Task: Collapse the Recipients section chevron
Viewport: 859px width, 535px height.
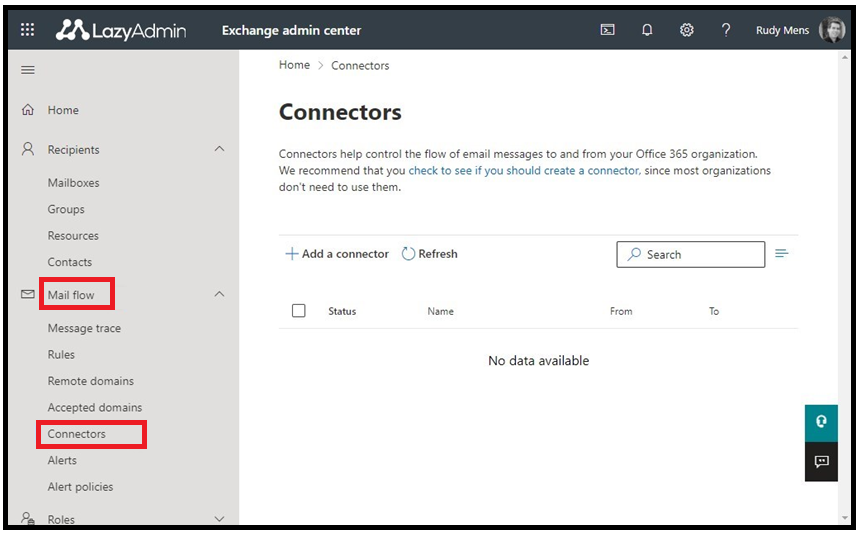Action: pos(220,149)
